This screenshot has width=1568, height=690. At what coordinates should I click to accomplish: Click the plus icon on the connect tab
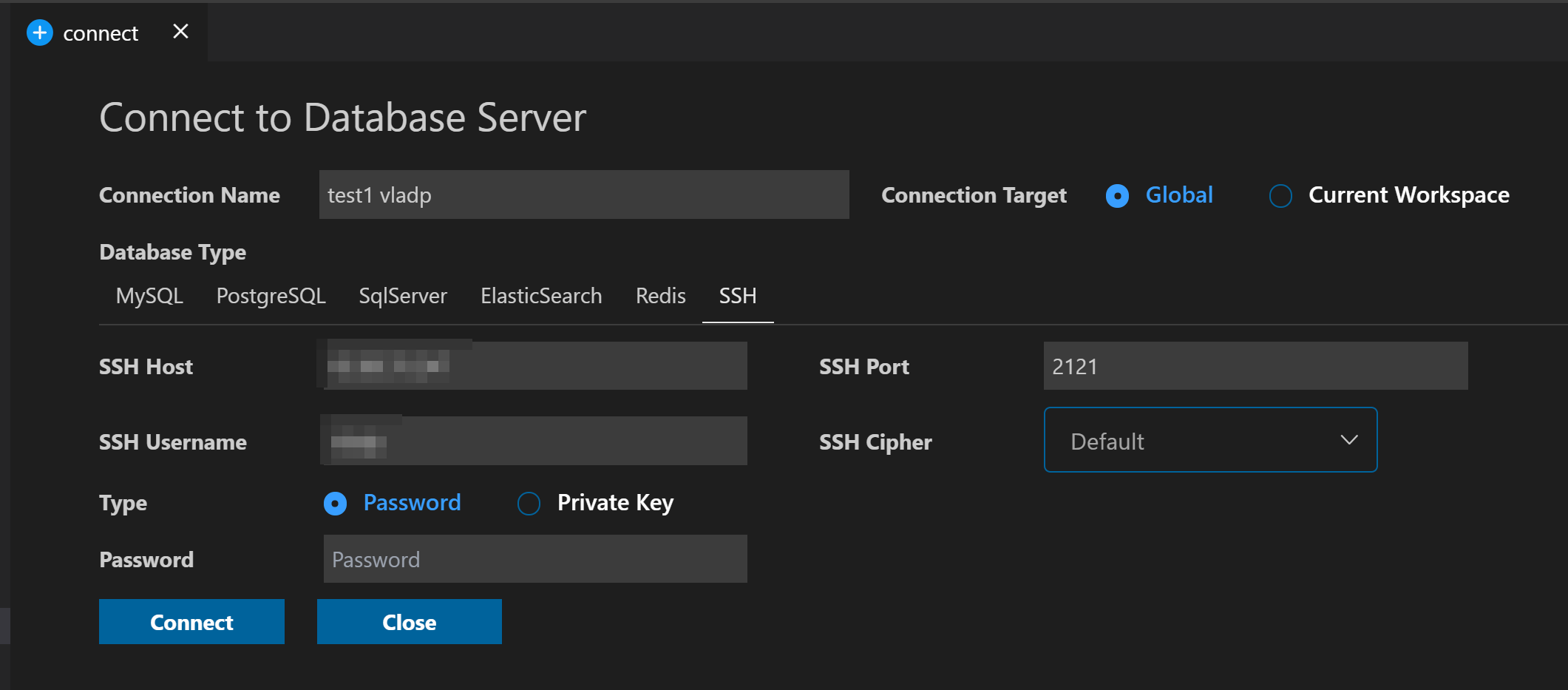coord(40,33)
